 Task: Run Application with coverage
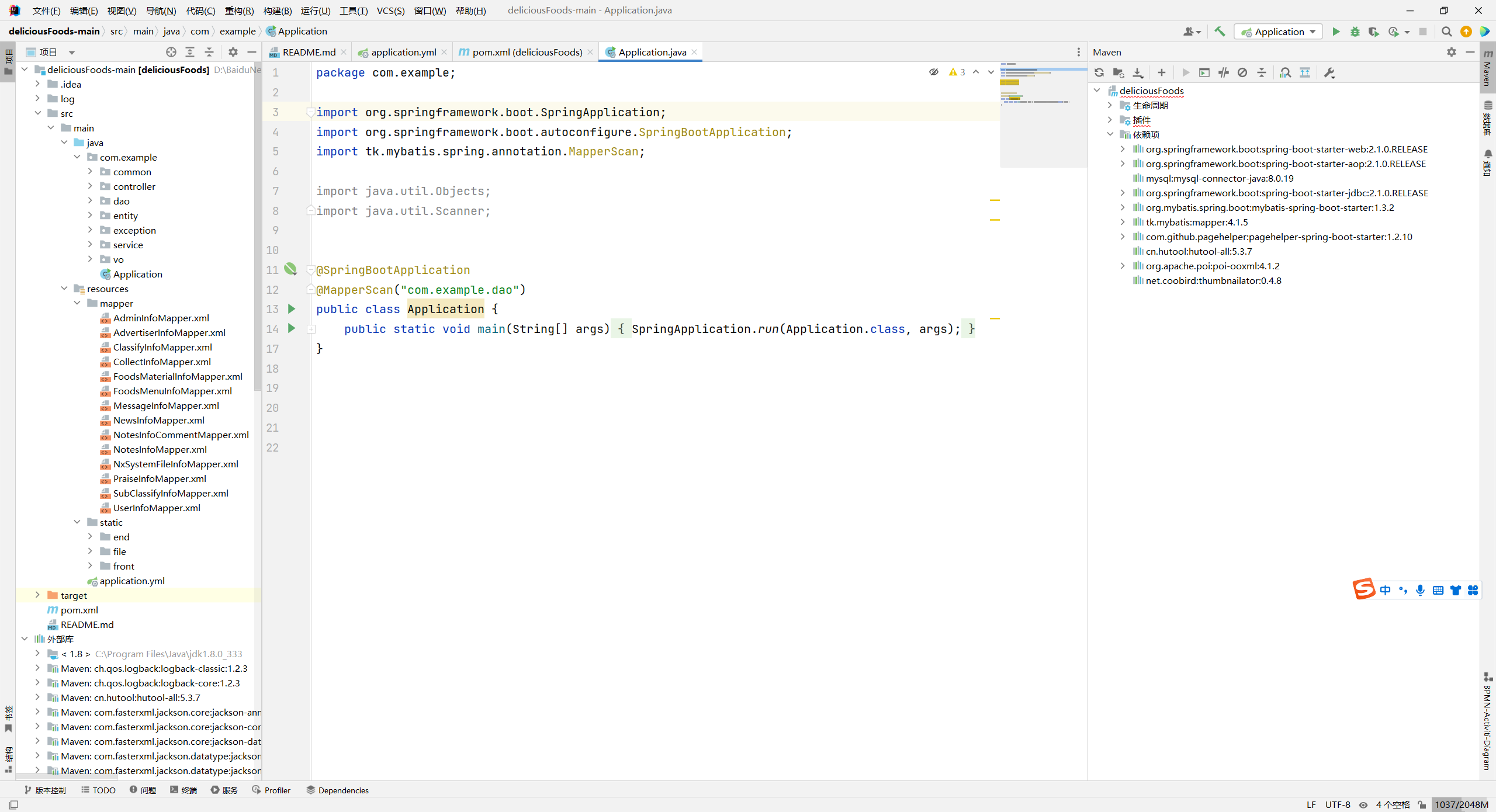pos(1373,32)
